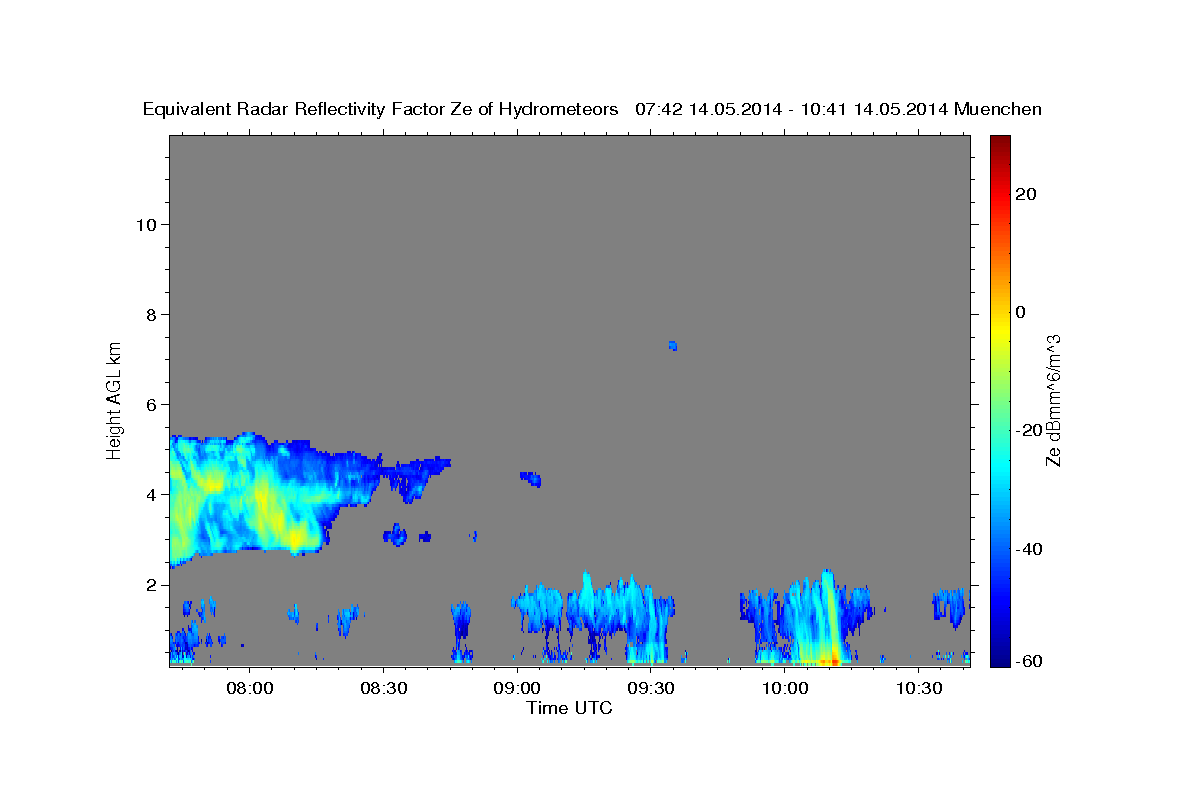Click the date range '07:42 14.05.2014 - 10:41 14.05.2014'
The height and width of the screenshot is (800, 1200).
792,110
